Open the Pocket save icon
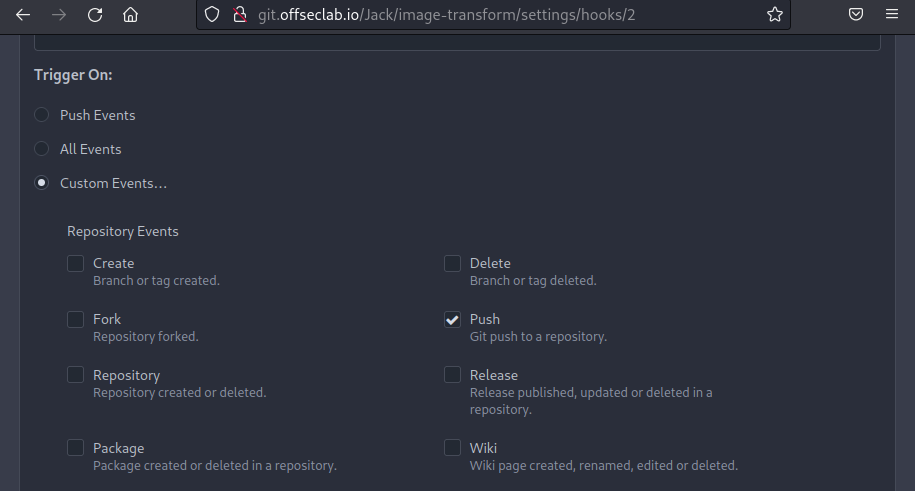This screenshot has width=915, height=491. pyautogui.click(x=856, y=15)
